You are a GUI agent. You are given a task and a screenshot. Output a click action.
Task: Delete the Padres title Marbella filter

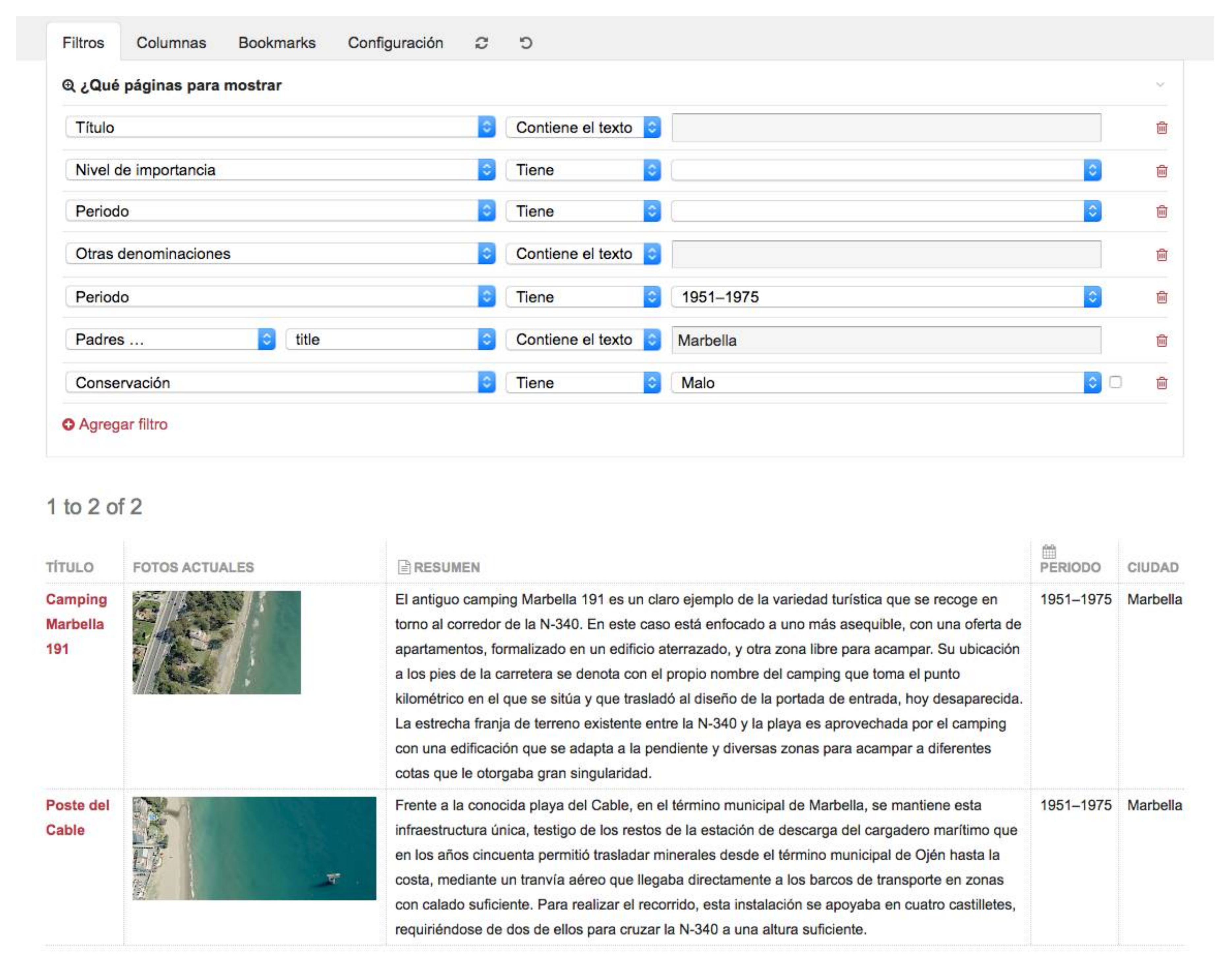click(x=1162, y=340)
